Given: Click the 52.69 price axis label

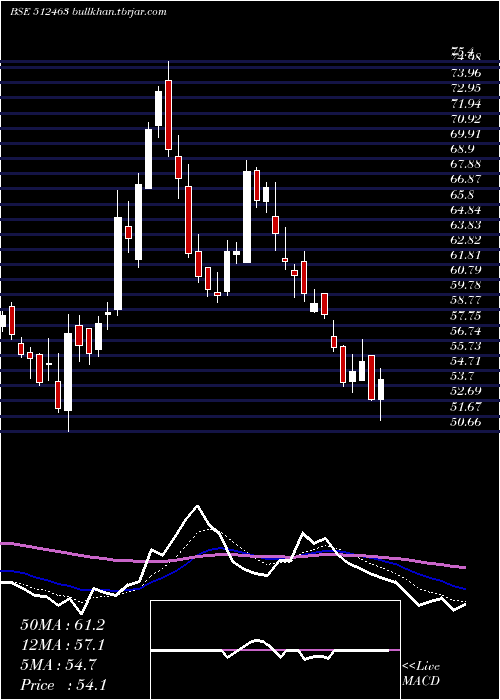Looking at the screenshot, I should pyautogui.click(x=466, y=392).
